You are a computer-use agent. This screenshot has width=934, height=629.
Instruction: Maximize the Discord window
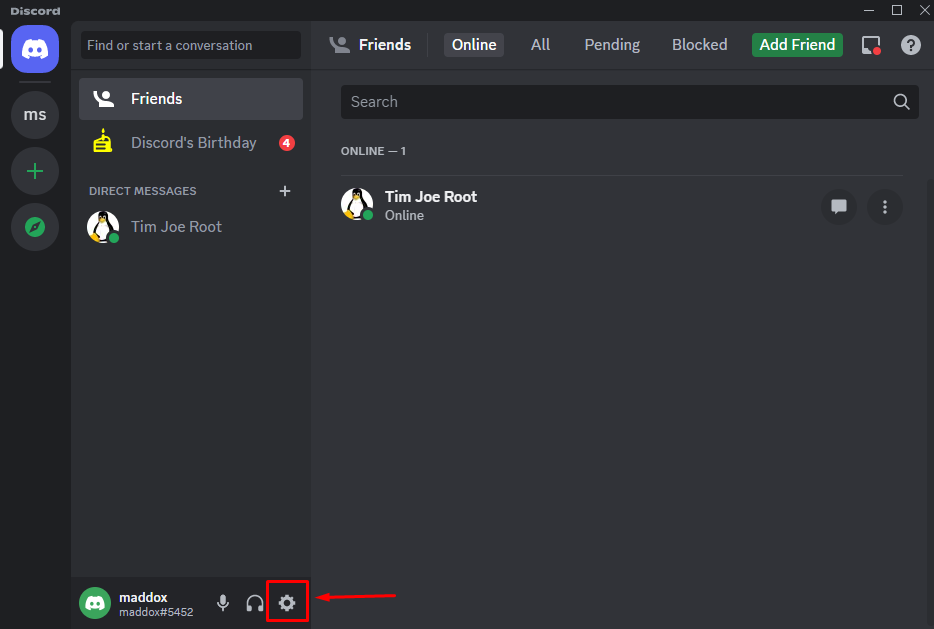click(x=896, y=10)
